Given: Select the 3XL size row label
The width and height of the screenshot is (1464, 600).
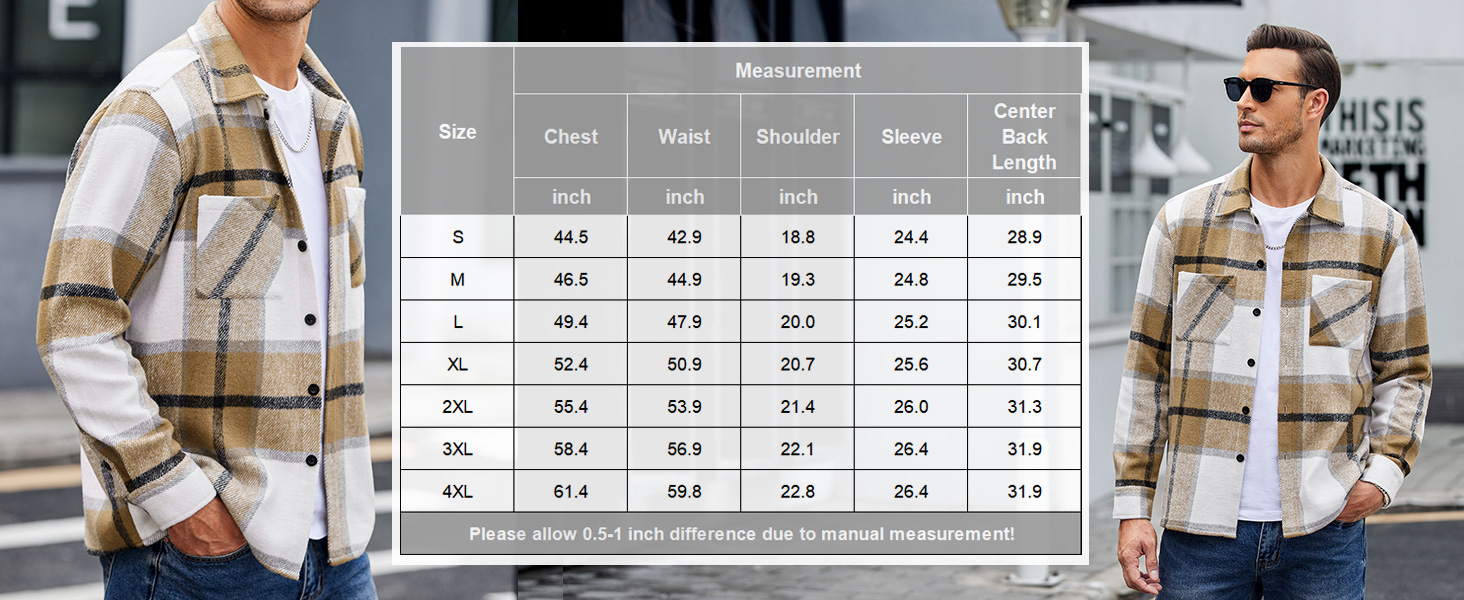Looking at the screenshot, I should [x=457, y=450].
